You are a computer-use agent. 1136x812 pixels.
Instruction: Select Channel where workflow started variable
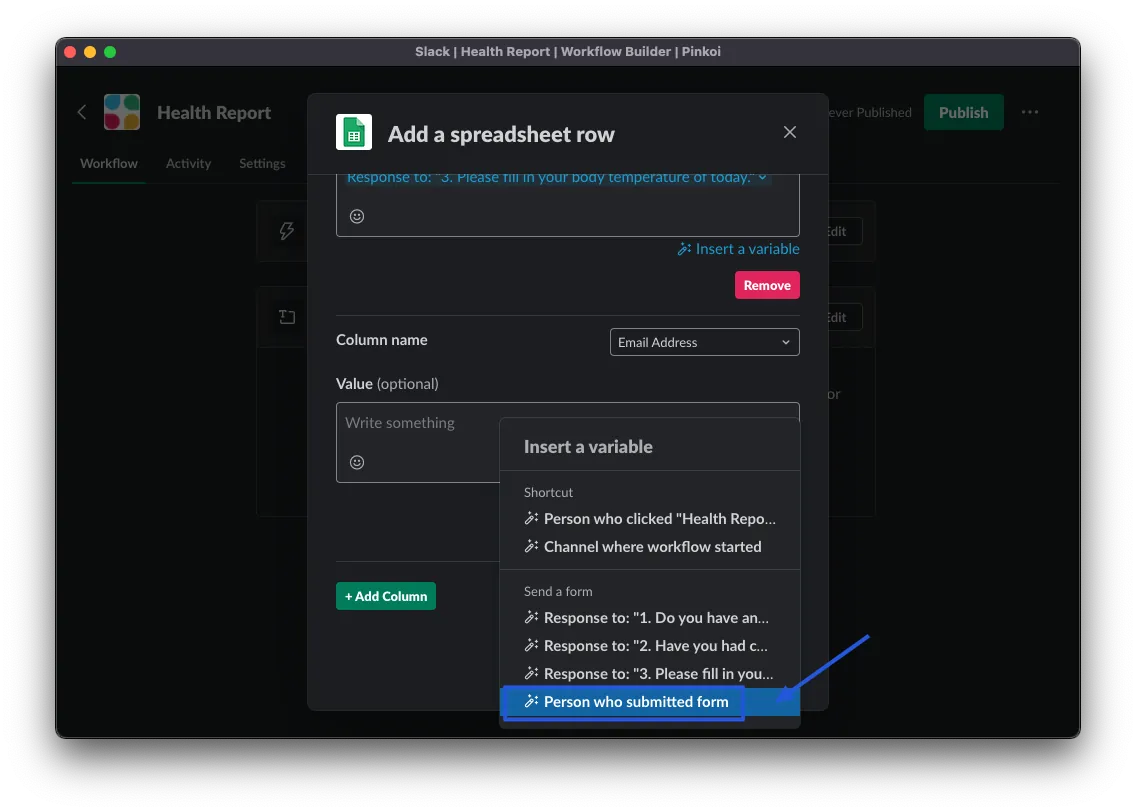[x=652, y=547]
